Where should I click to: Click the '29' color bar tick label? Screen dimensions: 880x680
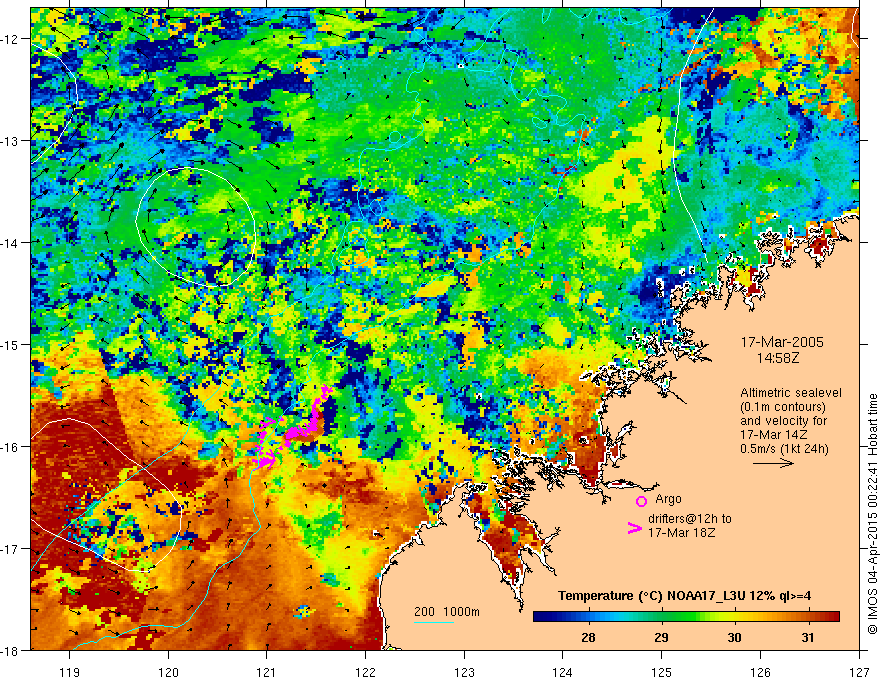tap(662, 637)
